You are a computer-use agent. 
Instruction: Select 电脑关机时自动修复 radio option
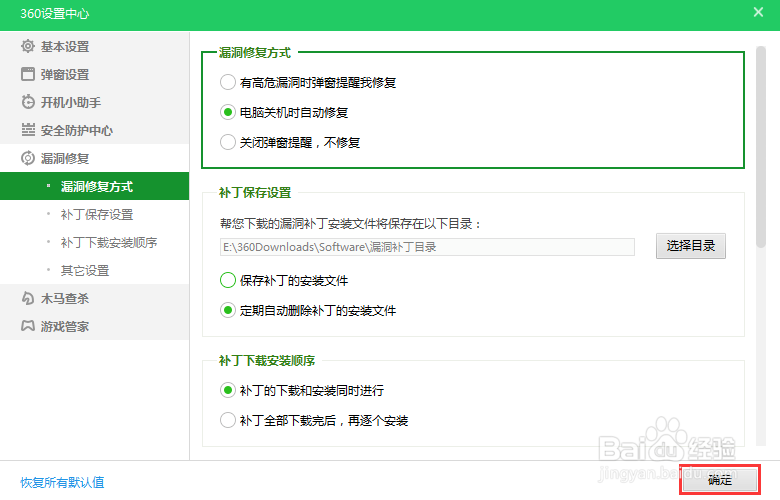pos(228,112)
